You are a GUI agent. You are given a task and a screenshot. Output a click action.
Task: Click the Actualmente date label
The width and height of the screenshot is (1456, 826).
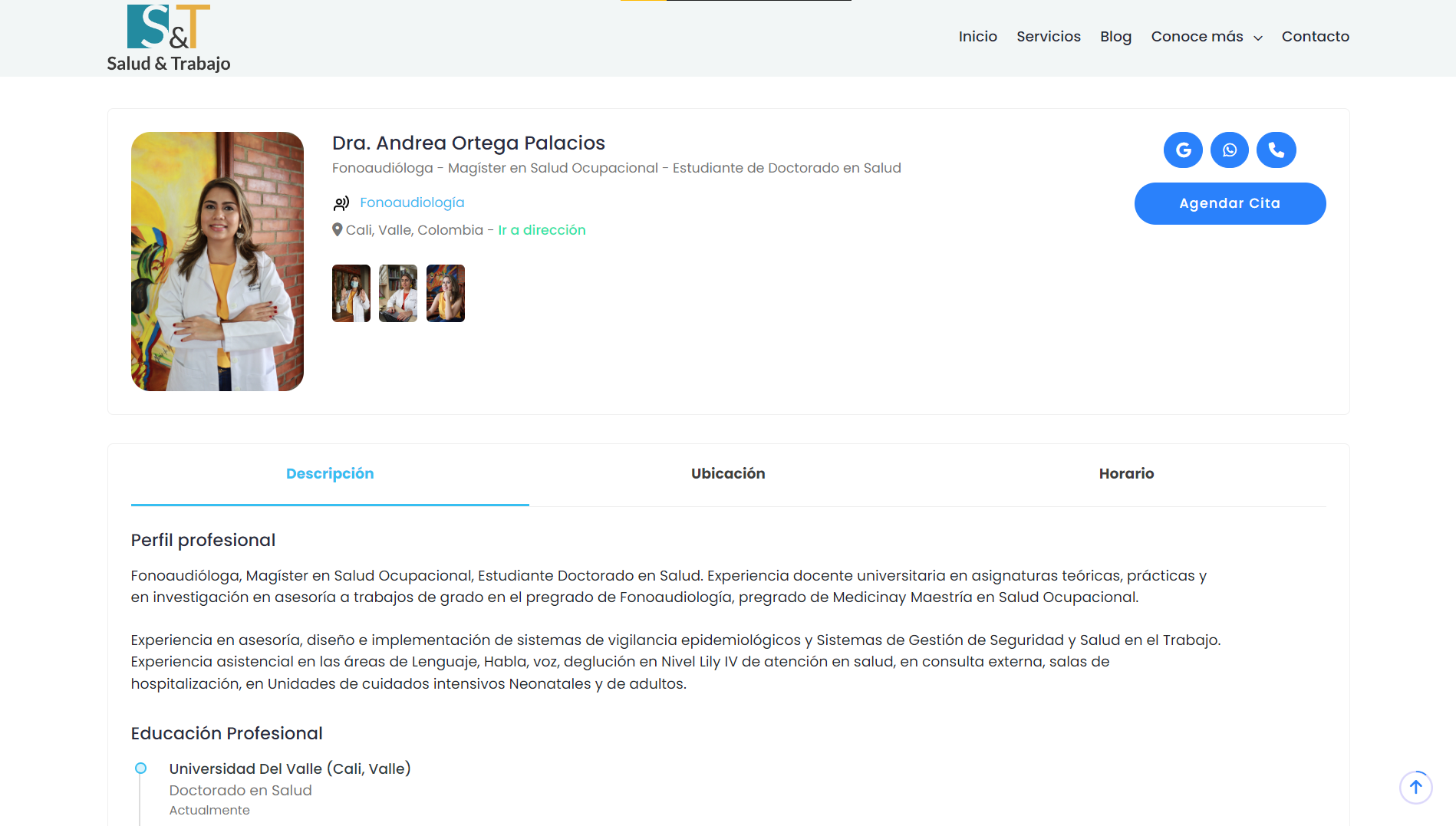[x=209, y=810]
